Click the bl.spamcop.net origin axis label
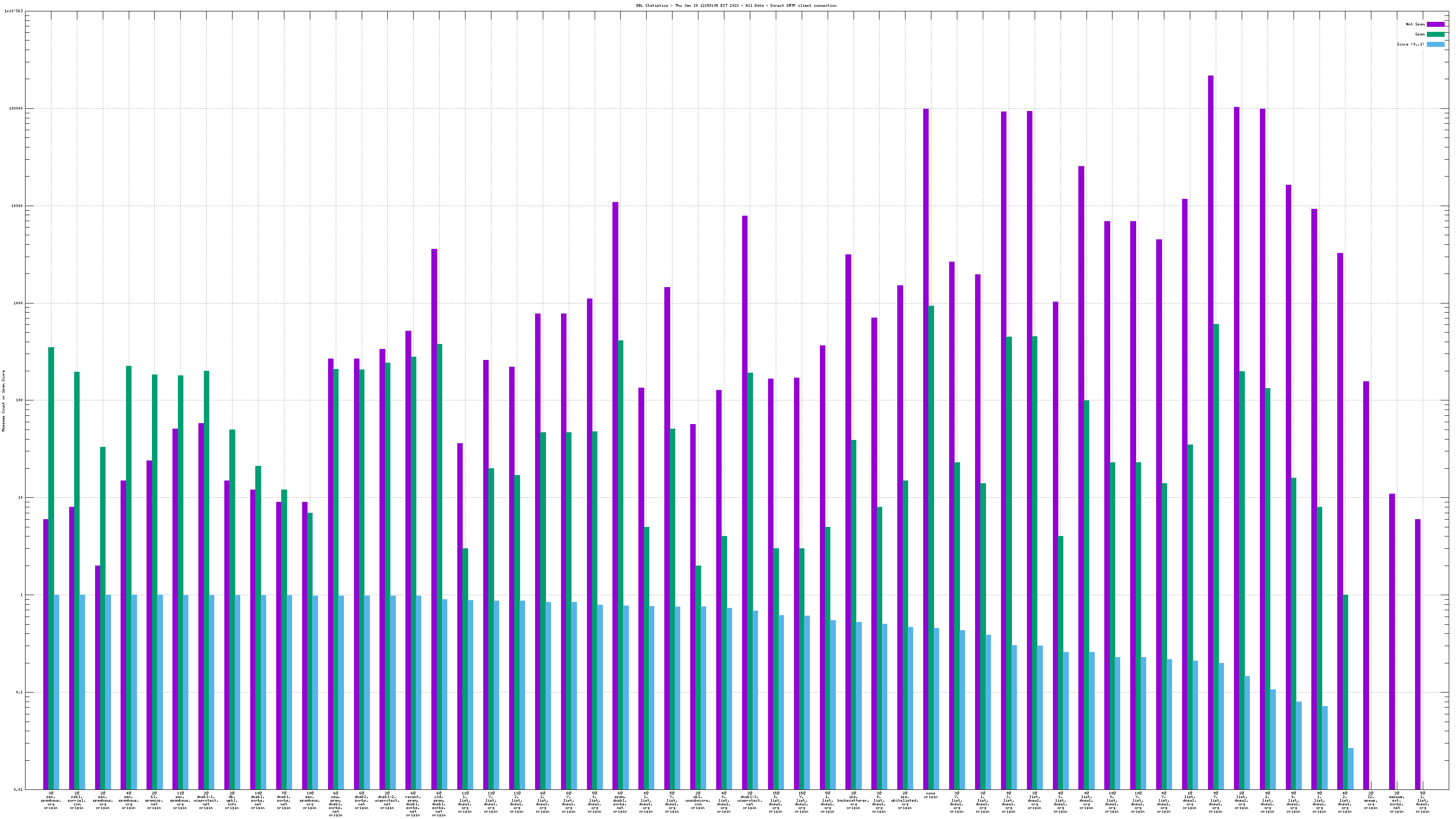This screenshot has height=819, width=1456. click(x=154, y=800)
